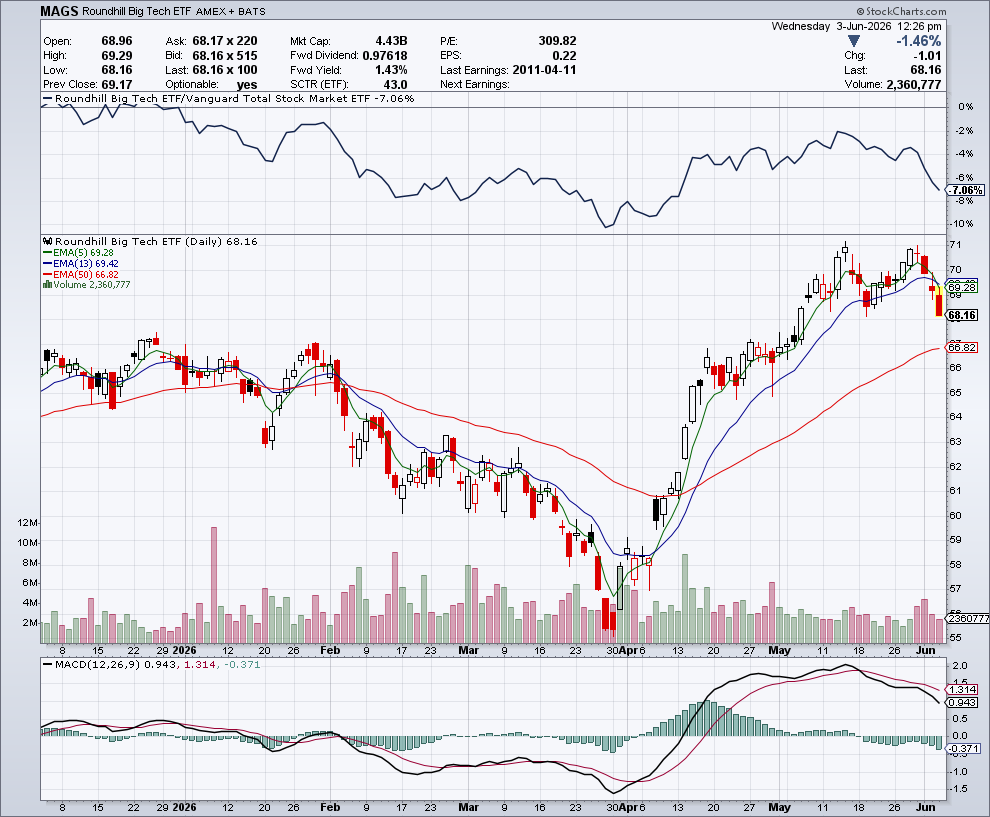Click the EMA(5) 69.28 legend entry
Viewport: 990px width, 817px height.
coord(78,253)
